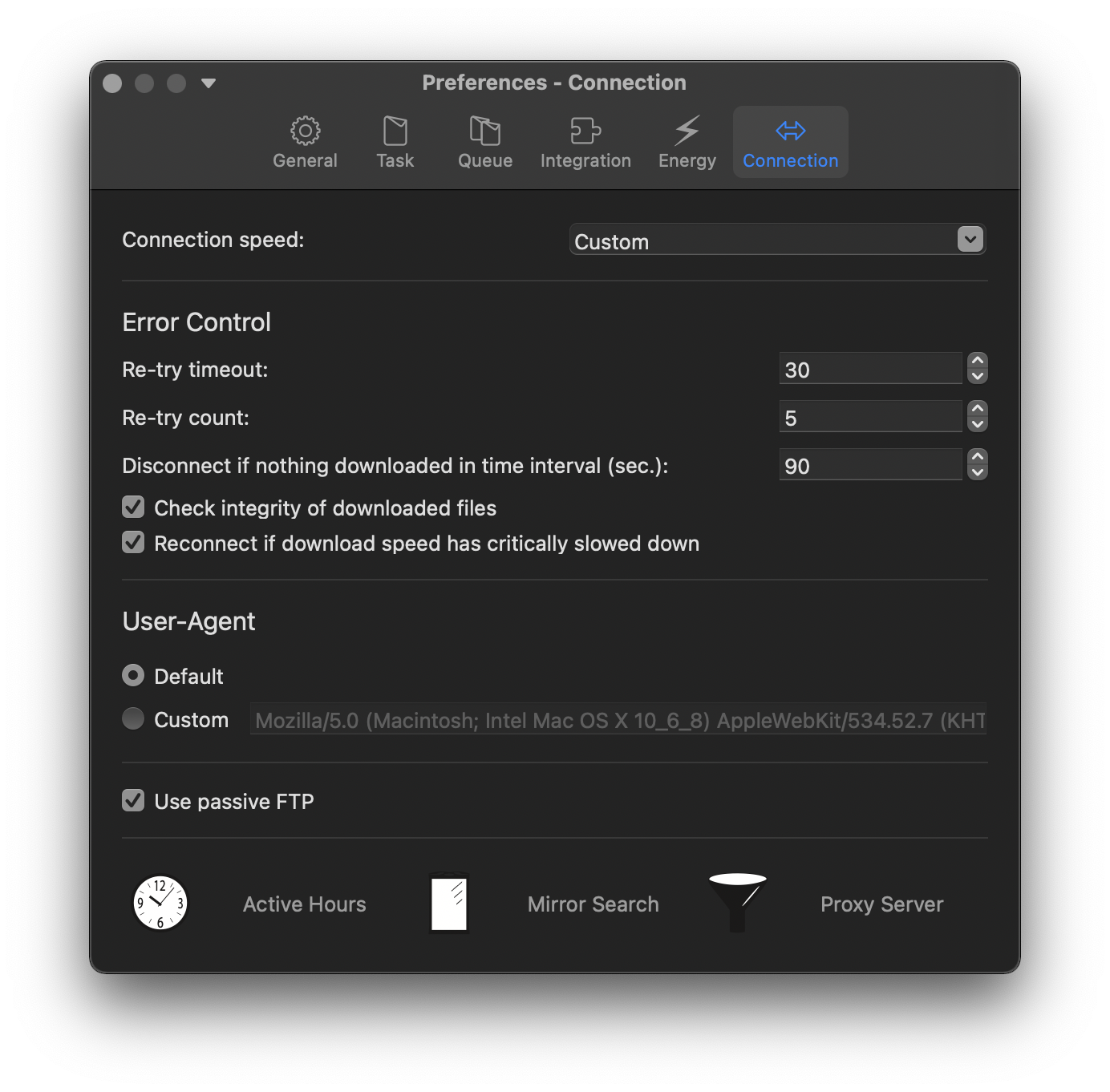The width and height of the screenshot is (1110, 1092).
Task: Disable reconnect on critically slowed download
Action: [133, 543]
